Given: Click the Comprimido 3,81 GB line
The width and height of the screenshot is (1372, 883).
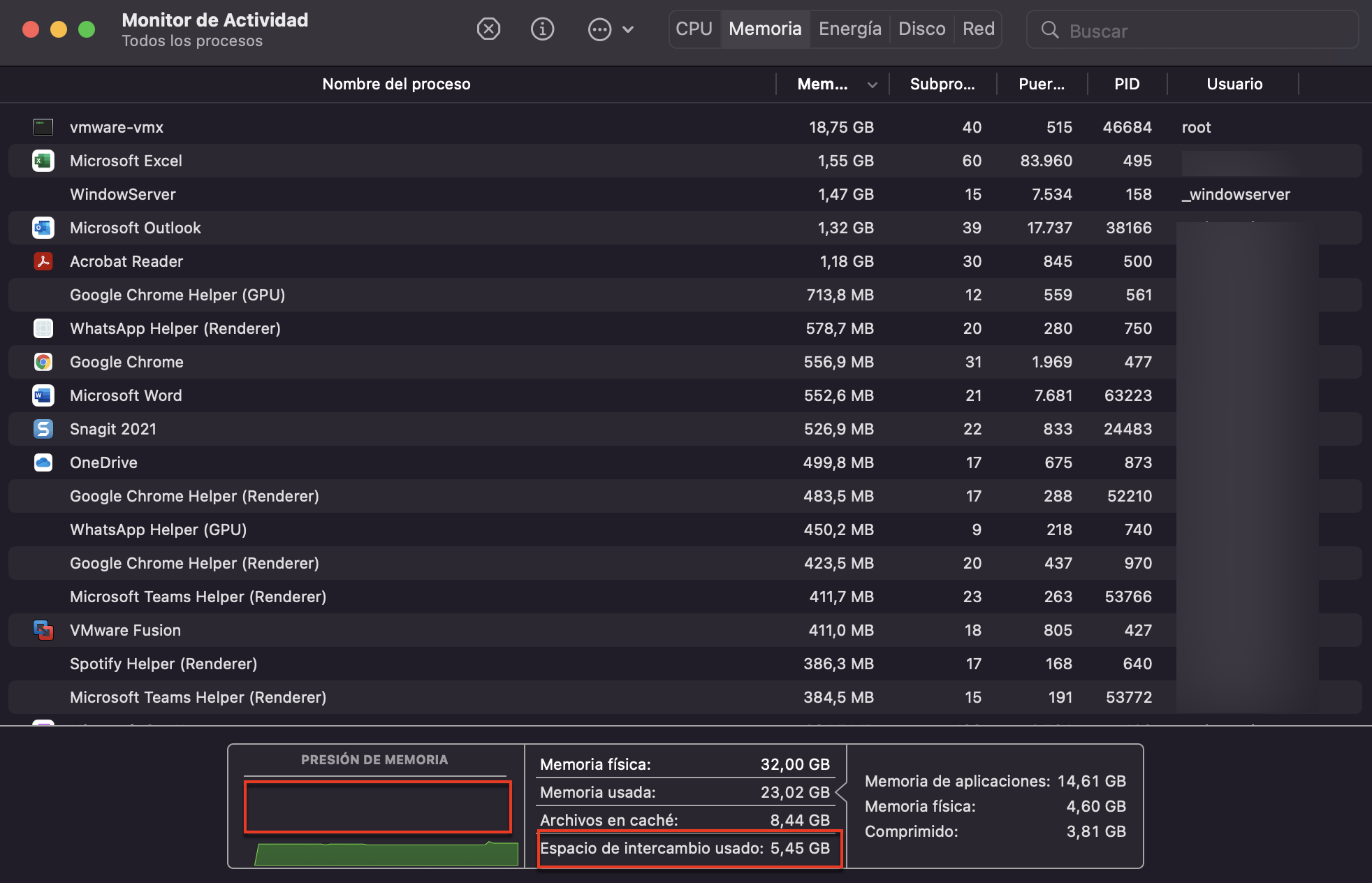Looking at the screenshot, I should click(x=995, y=831).
